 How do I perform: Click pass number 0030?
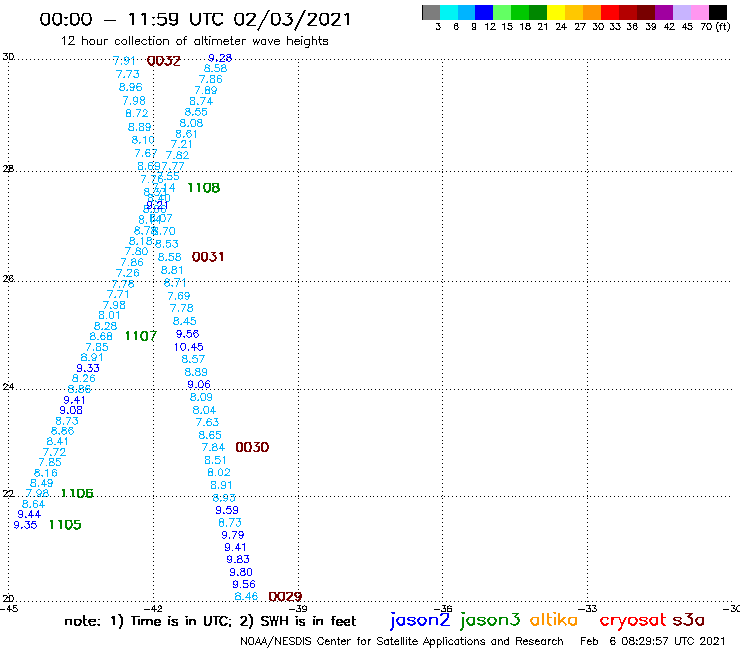pos(252,447)
